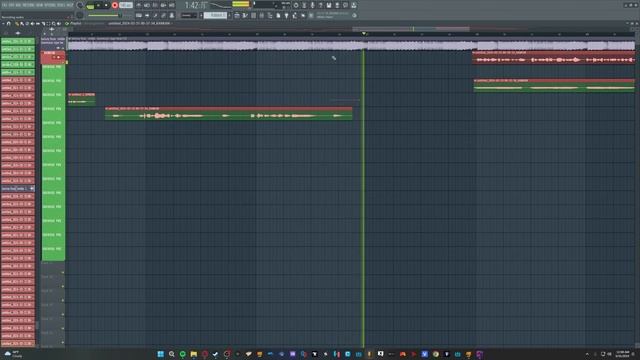640x360 pixels.
Task: Click the taskbar clock
Action: 622,354
